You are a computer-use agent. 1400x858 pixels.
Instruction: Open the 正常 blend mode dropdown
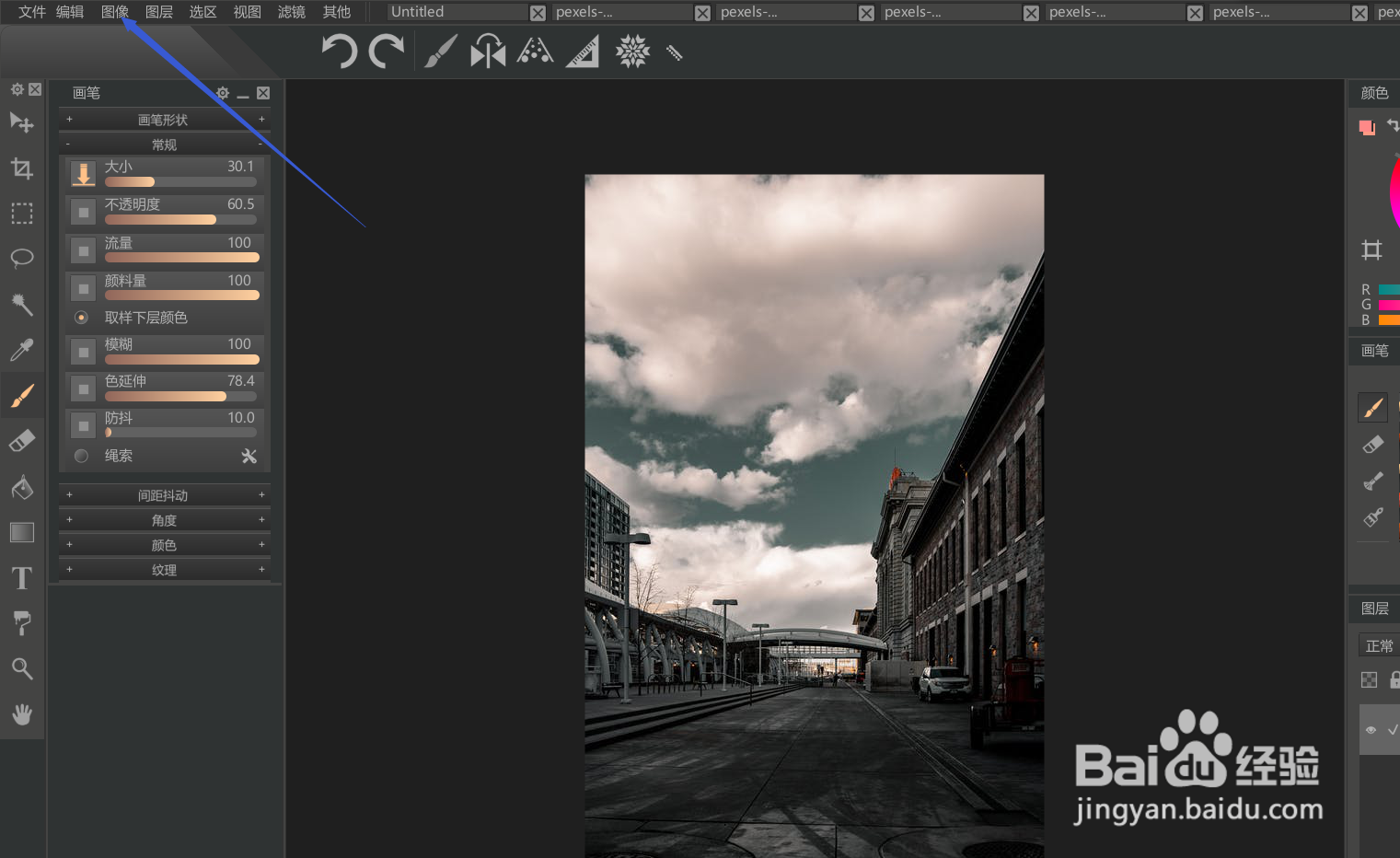(1379, 645)
